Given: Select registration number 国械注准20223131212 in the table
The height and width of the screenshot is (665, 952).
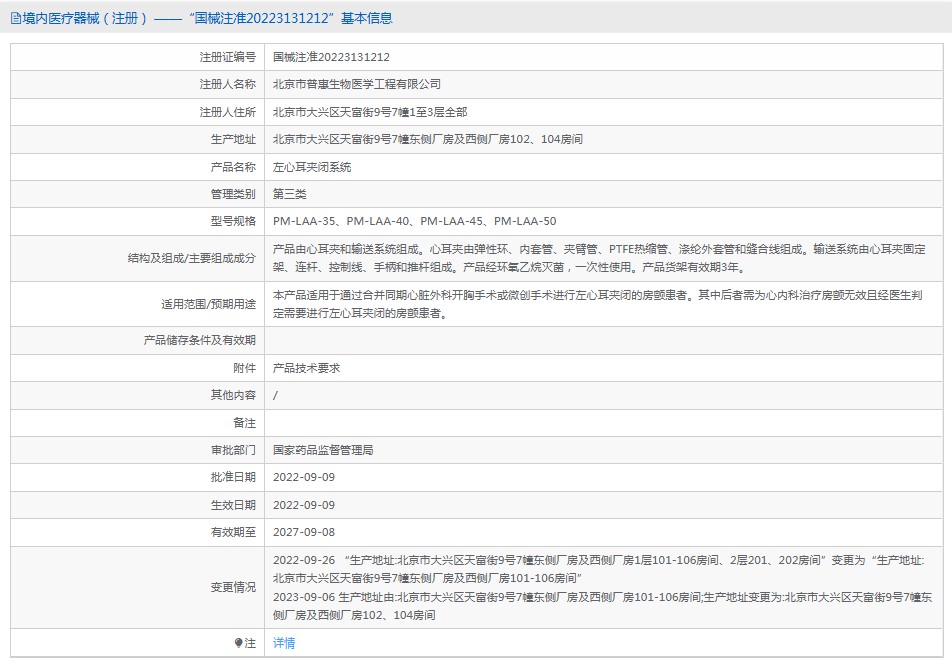Looking at the screenshot, I should 331,58.
